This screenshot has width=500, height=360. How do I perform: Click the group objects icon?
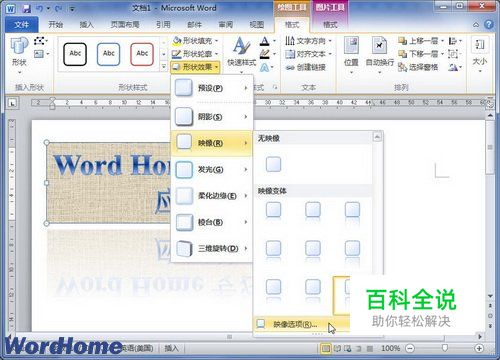coord(455,54)
